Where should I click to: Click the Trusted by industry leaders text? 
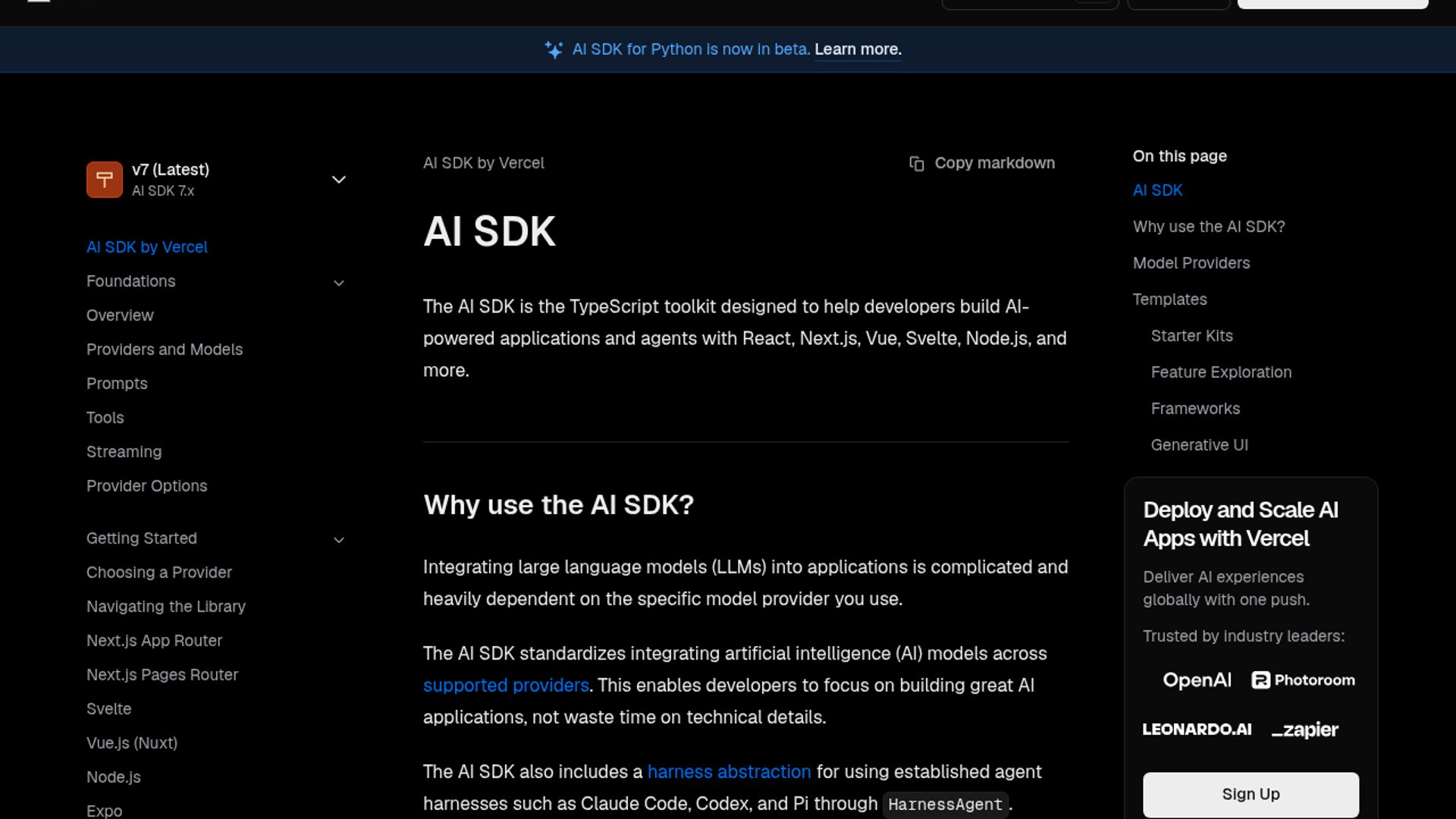pos(1244,636)
